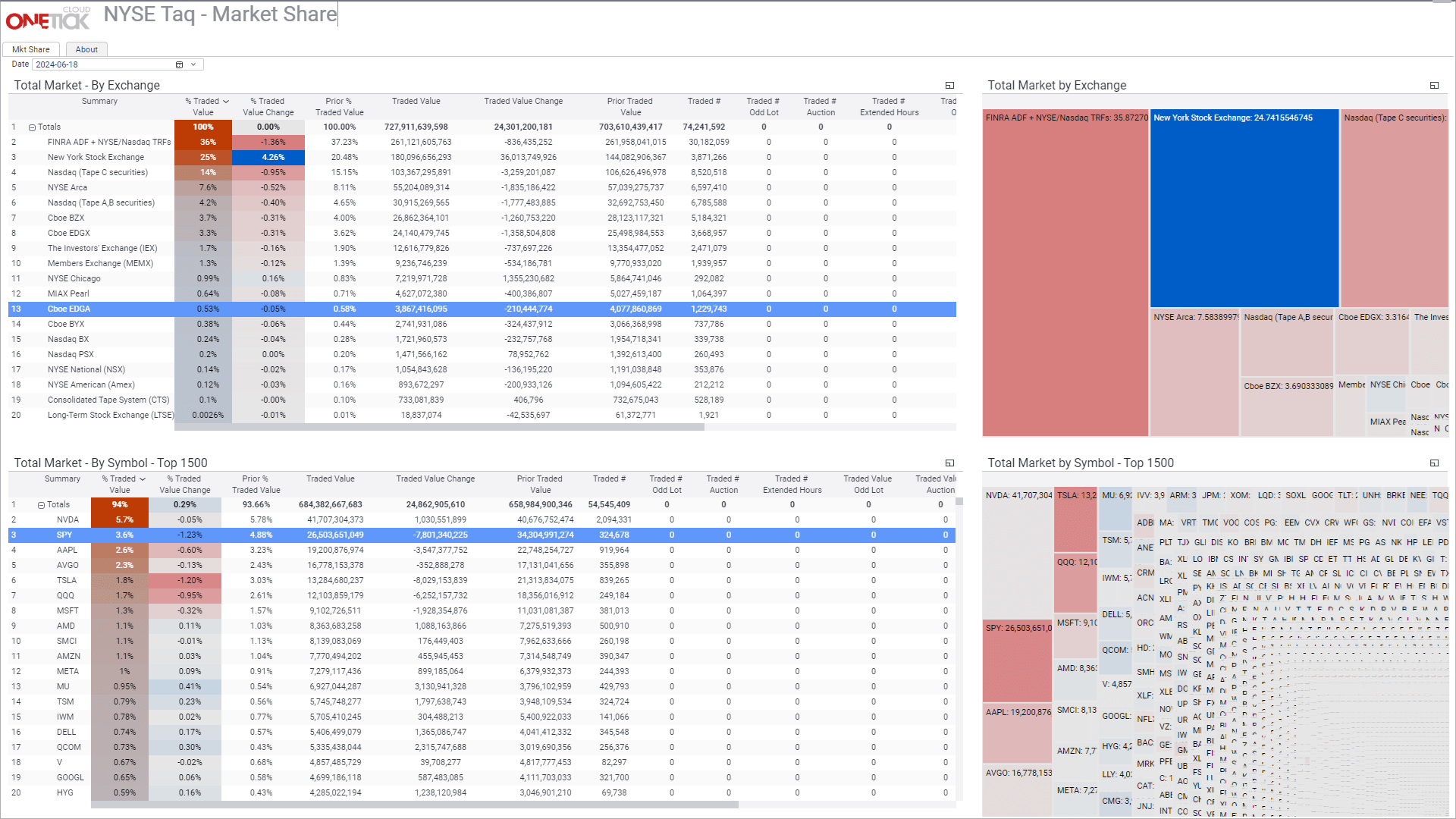The image size is (1456, 819).
Task: Select the NYSE Arca row in exchange table
Action: [x=67, y=188]
